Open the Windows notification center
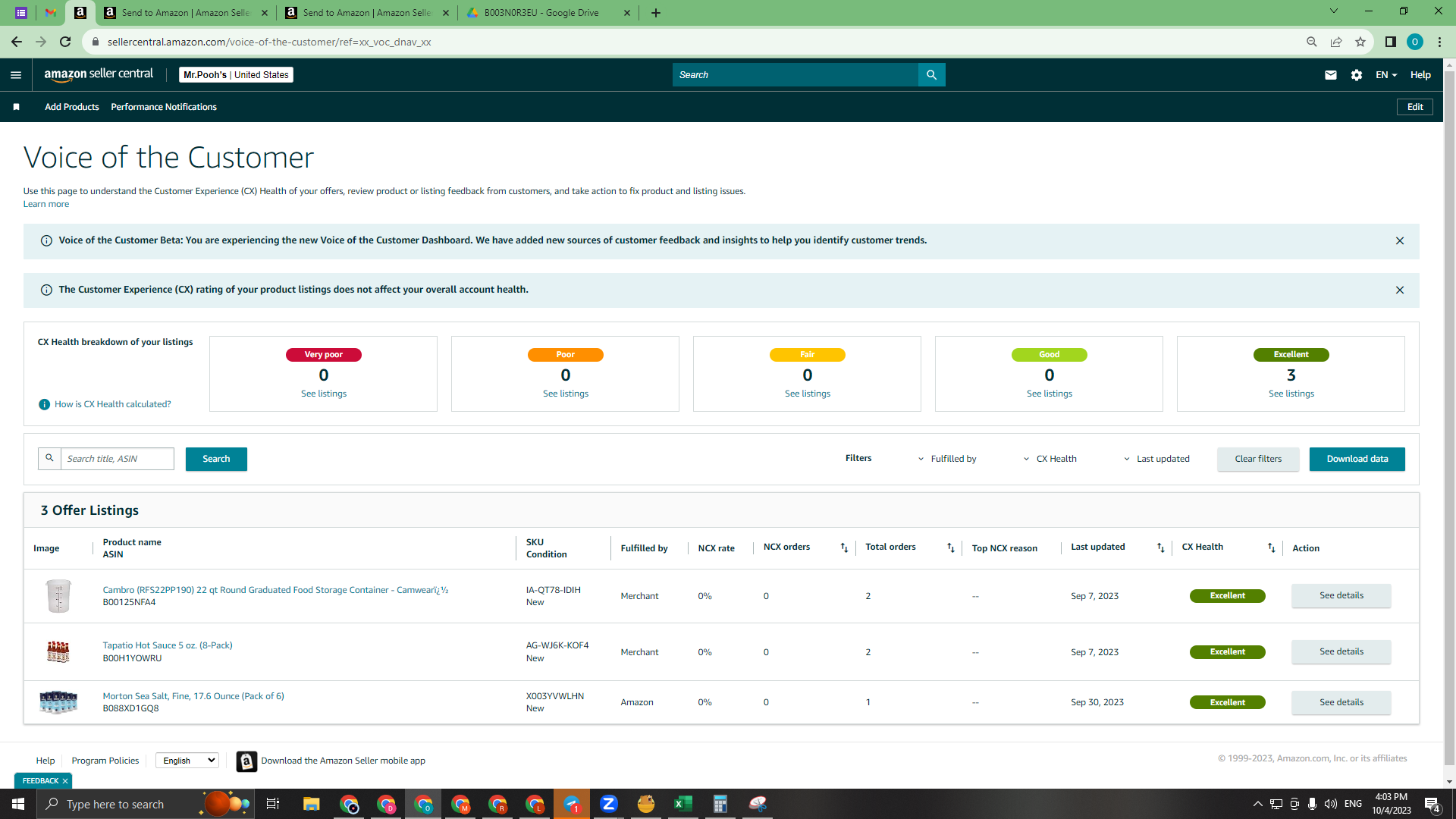Screen dimensions: 1456x819 tap(1432, 805)
